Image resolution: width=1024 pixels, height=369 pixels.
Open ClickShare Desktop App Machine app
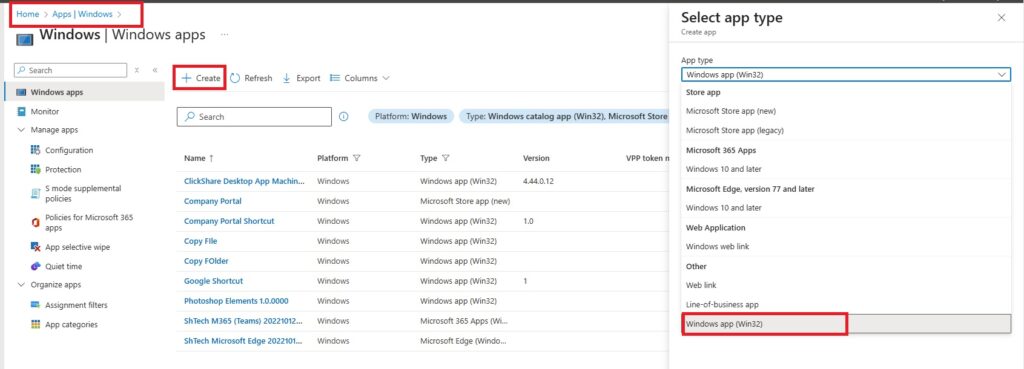[x=244, y=181]
